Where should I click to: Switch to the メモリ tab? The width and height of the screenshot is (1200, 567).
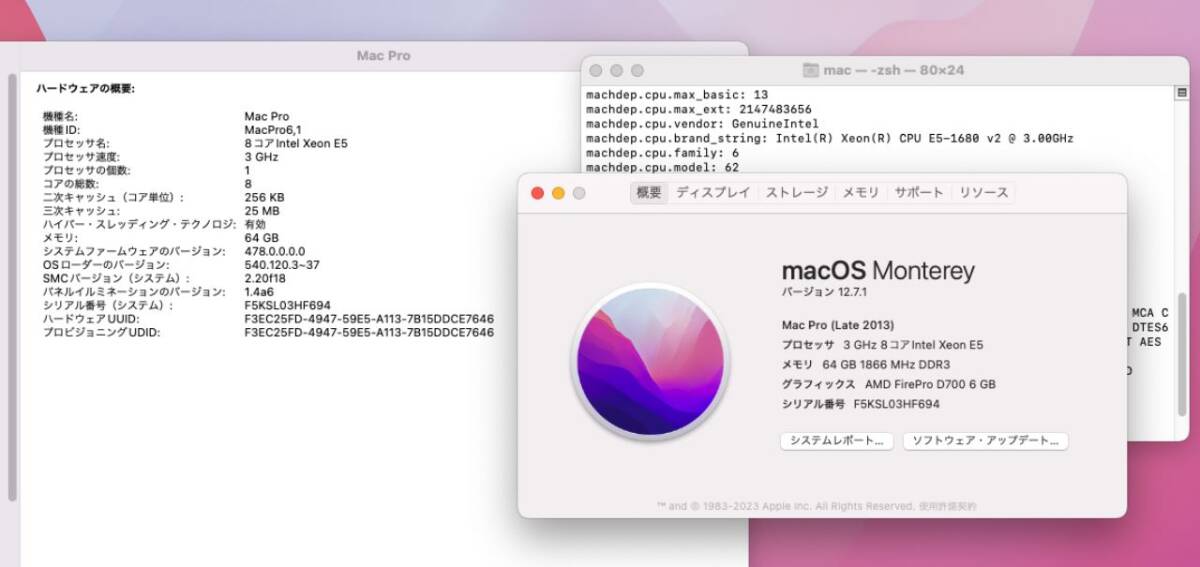[x=860, y=193]
